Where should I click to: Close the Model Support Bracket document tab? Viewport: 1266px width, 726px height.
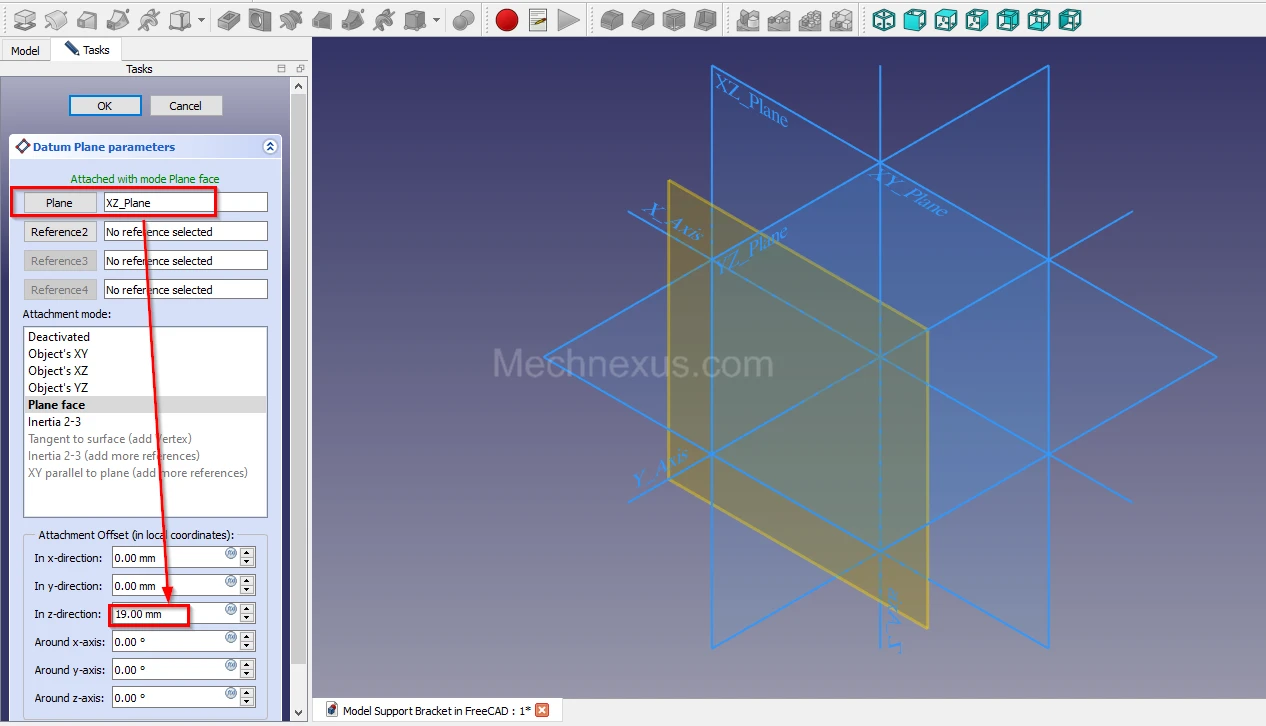(x=542, y=710)
